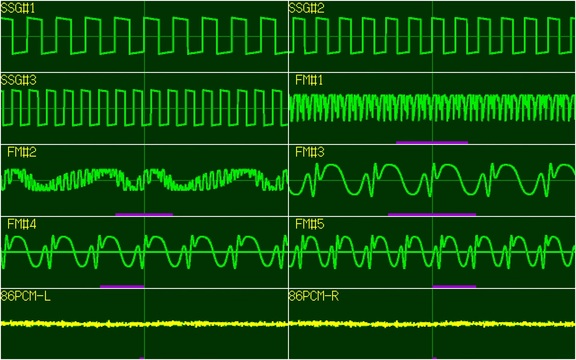Click the purple bar under FM#2

144,214
